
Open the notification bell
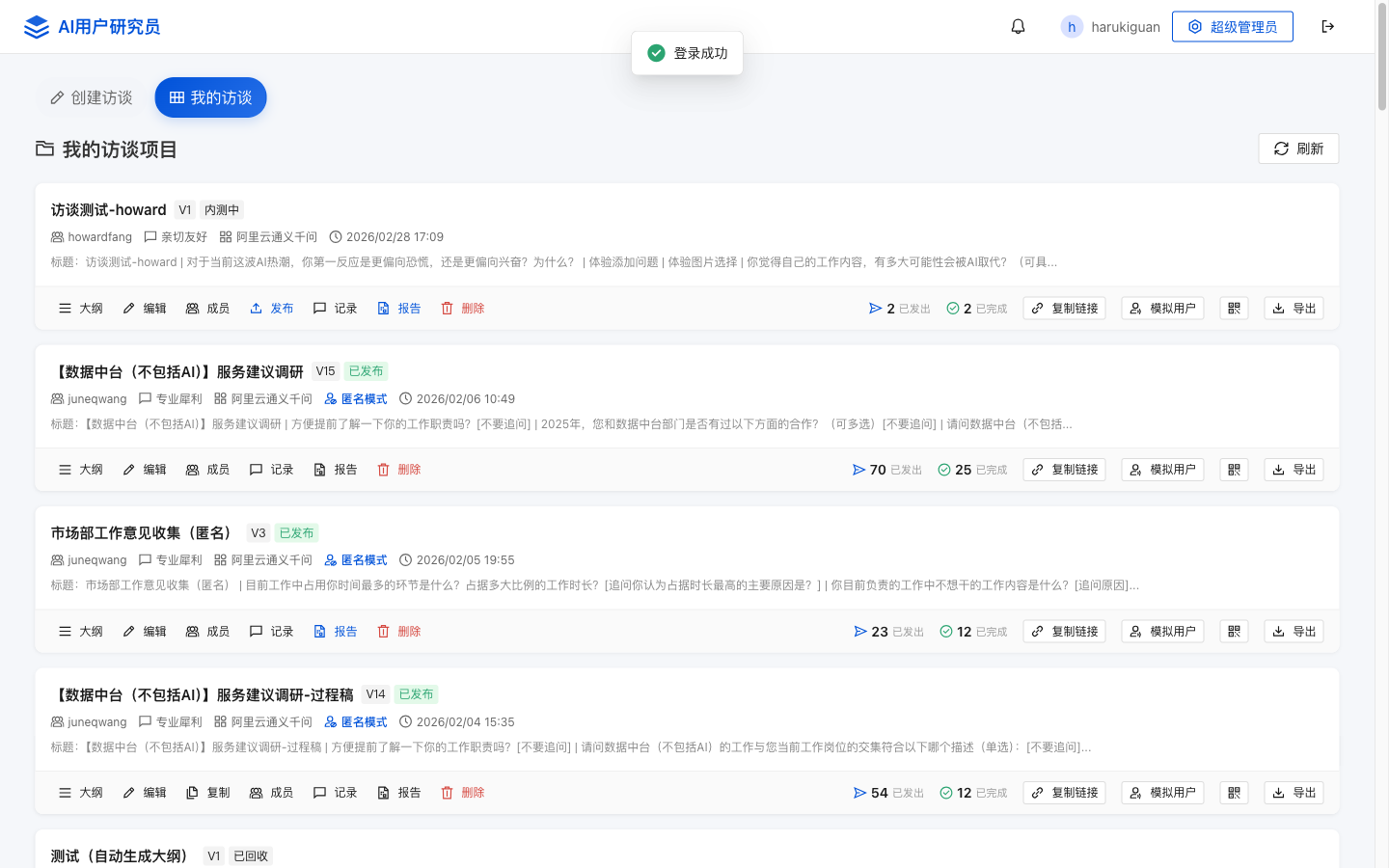point(1018,26)
